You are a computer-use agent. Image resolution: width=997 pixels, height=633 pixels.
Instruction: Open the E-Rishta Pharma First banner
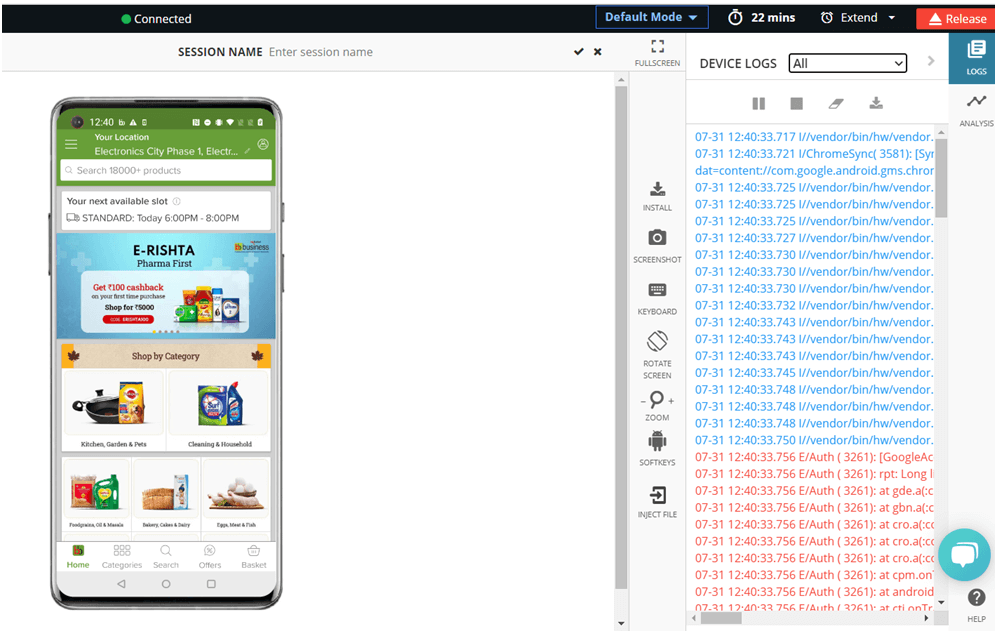point(166,285)
